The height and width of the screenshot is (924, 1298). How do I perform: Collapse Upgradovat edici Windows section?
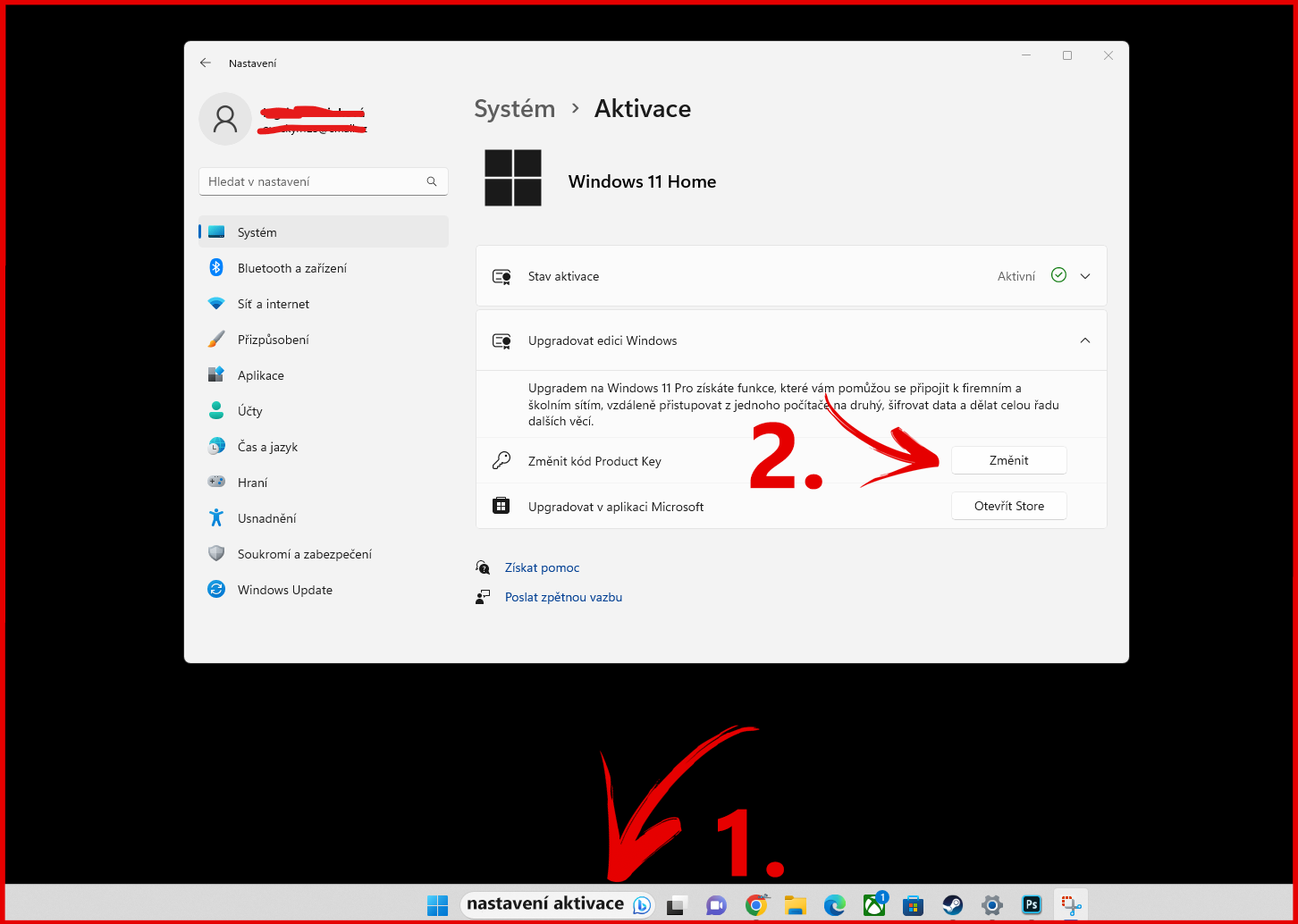tap(1085, 340)
